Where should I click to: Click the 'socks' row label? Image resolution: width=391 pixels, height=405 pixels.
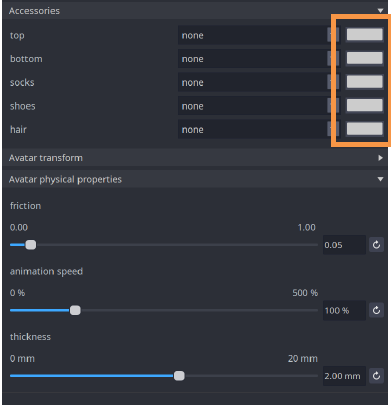(22, 82)
